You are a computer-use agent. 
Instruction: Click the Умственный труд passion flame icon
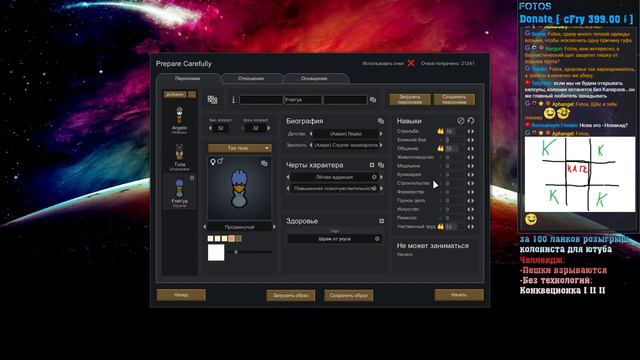(440, 226)
